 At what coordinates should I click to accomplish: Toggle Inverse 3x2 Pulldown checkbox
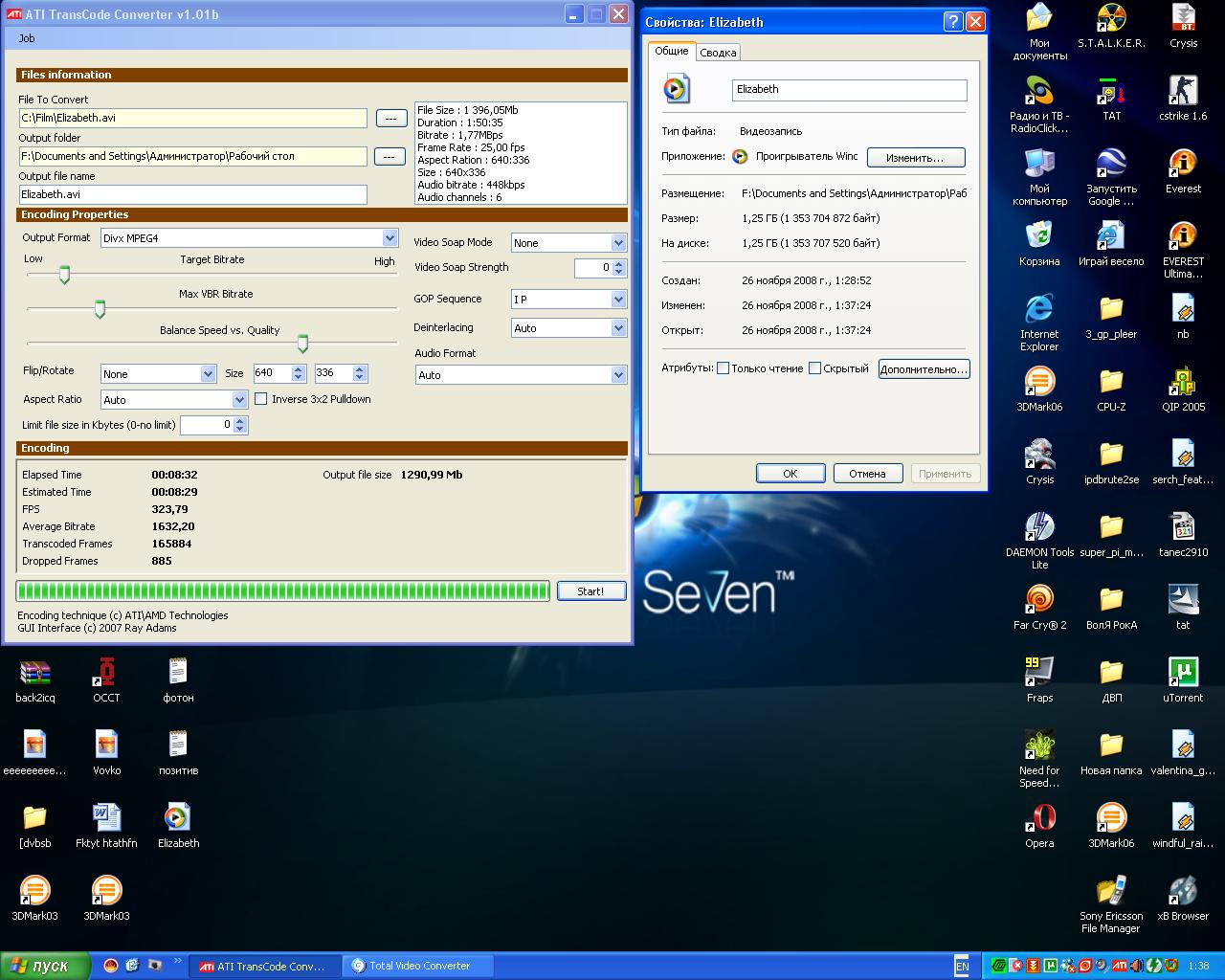tap(260, 399)
